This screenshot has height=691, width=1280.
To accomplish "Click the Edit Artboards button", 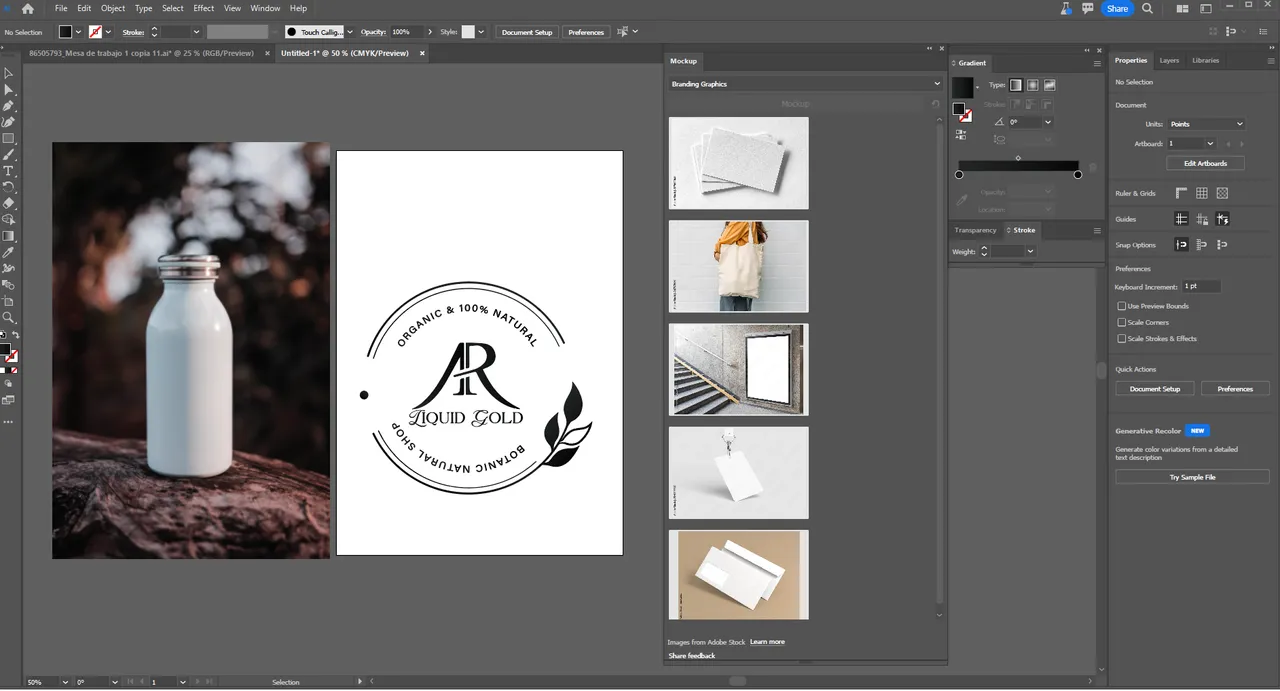I will click(1205, 163).
